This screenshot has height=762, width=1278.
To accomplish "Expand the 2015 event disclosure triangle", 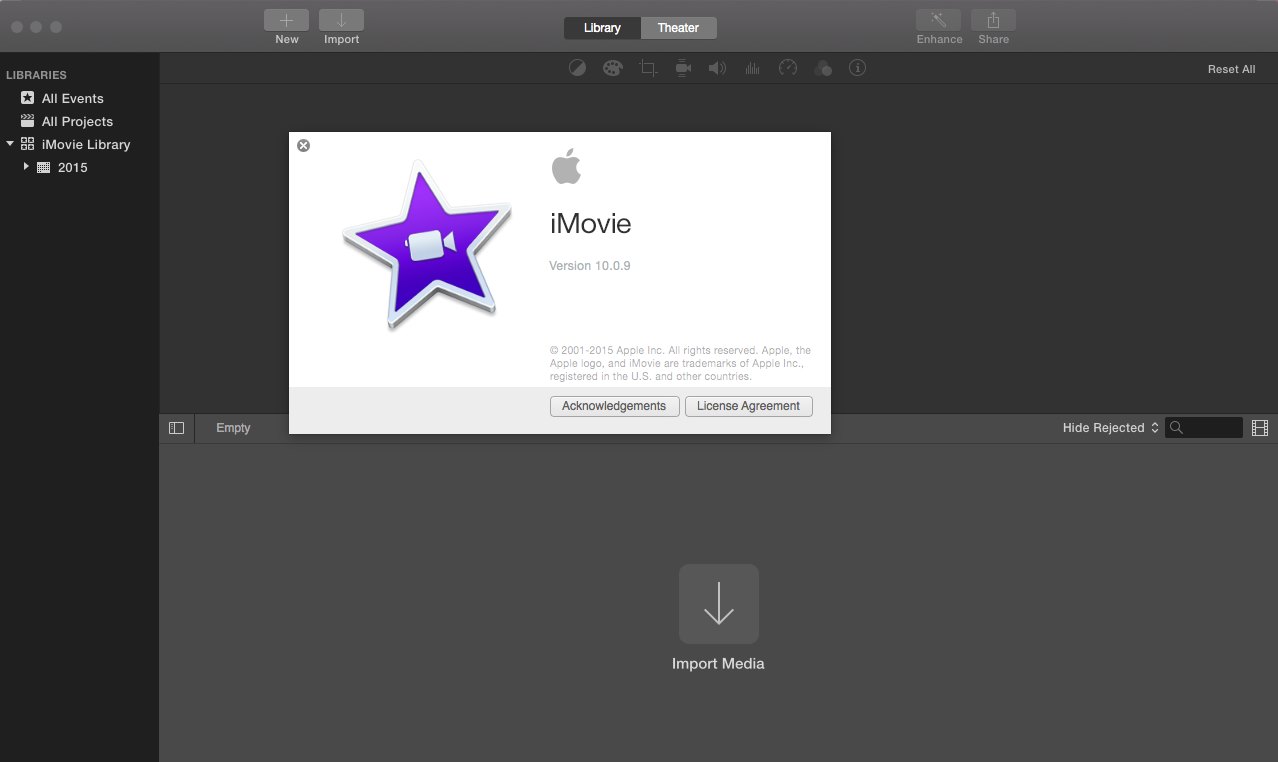I will pos(26,167).
